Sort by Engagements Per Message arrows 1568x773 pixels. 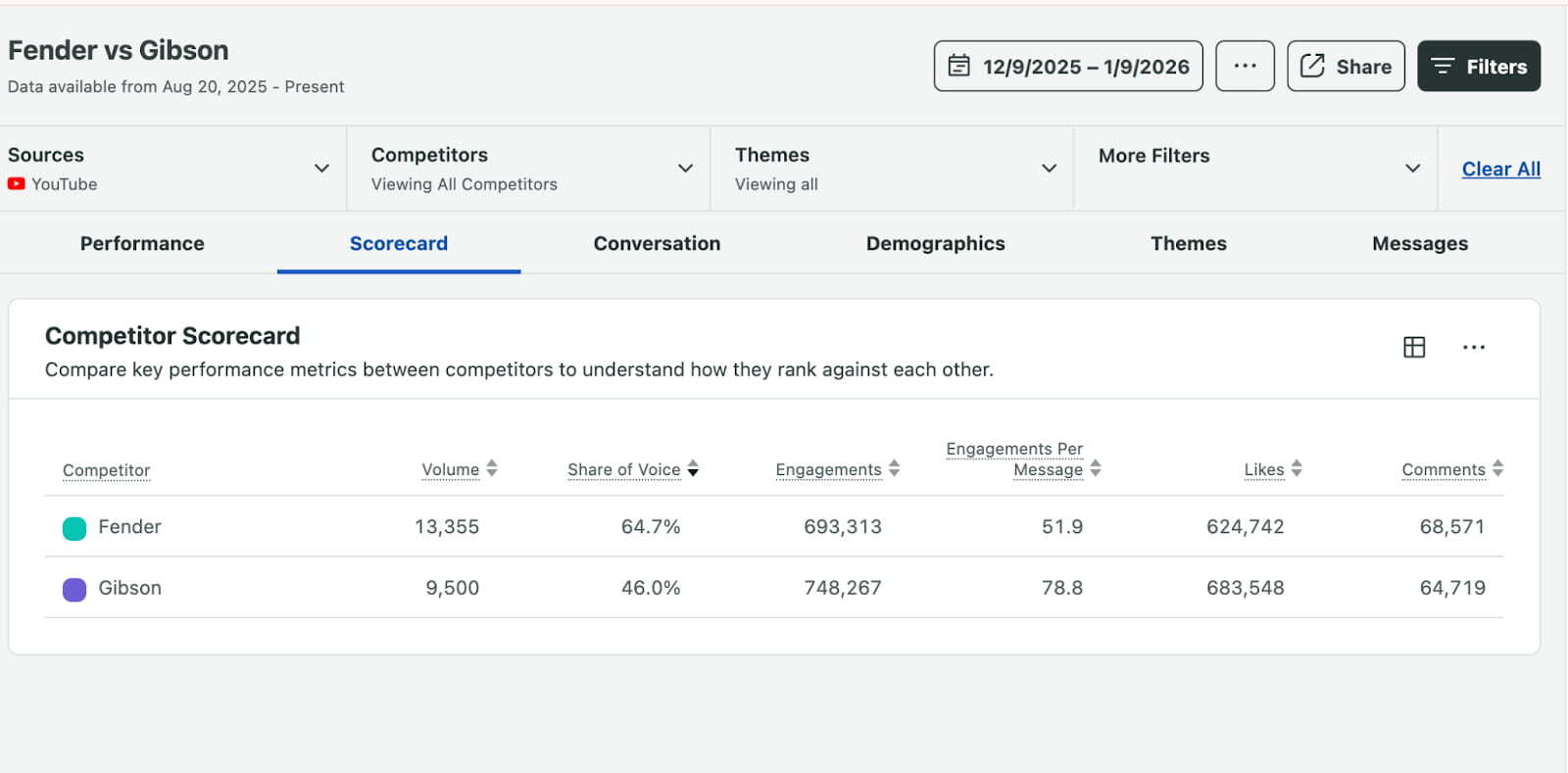(x=1096, y=468)
